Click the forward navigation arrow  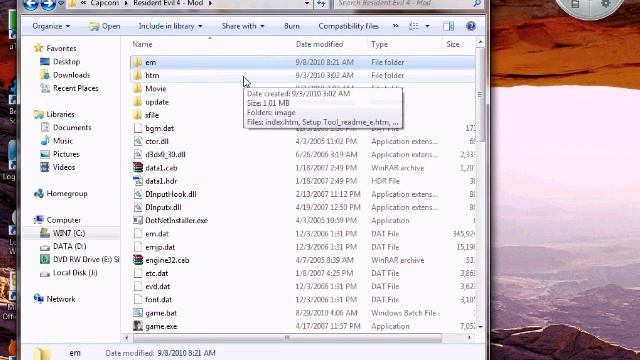49,4
